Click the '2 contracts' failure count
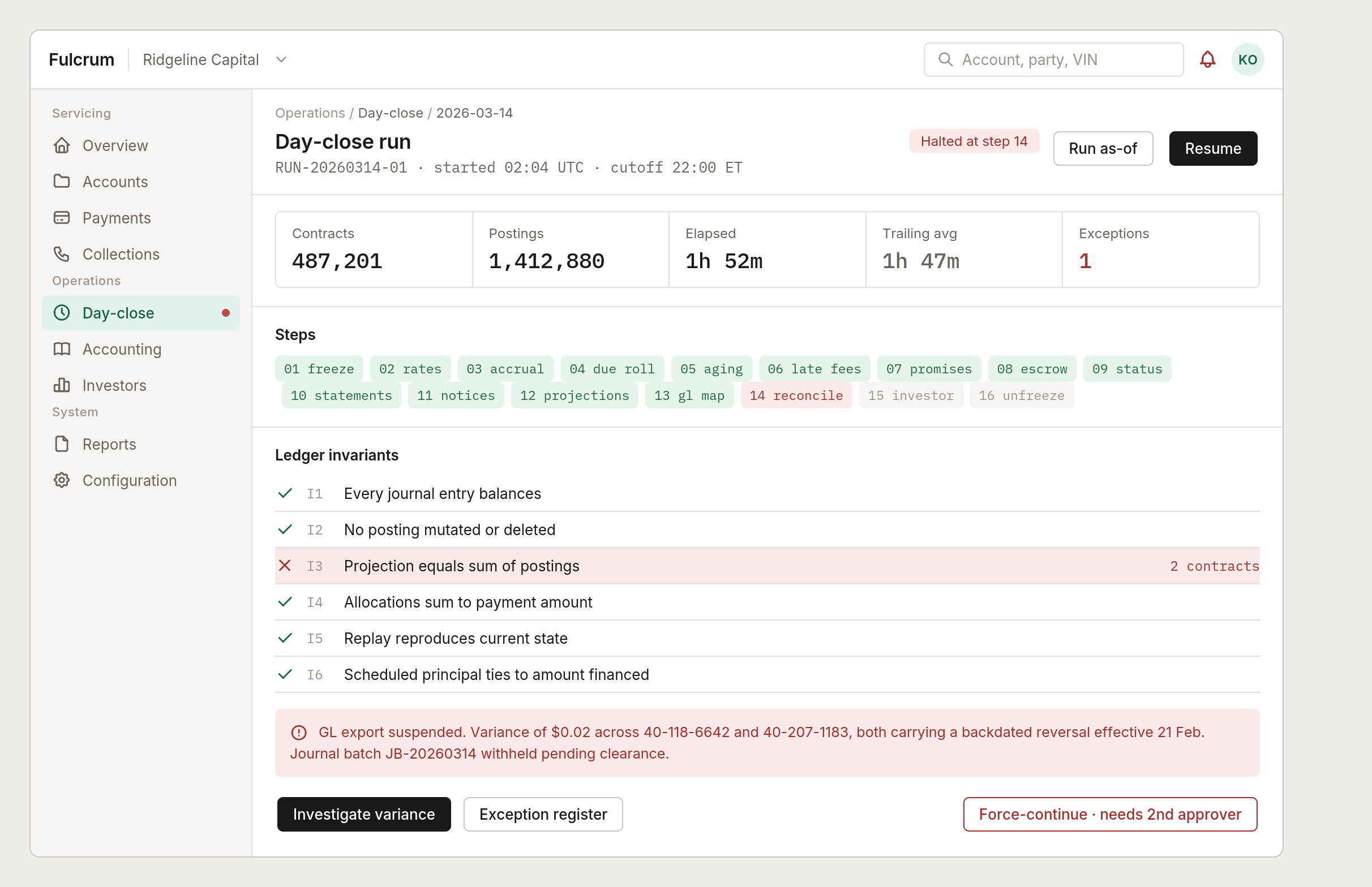The height and width of the screenshot is (887, 1372). pos(1214,566)
